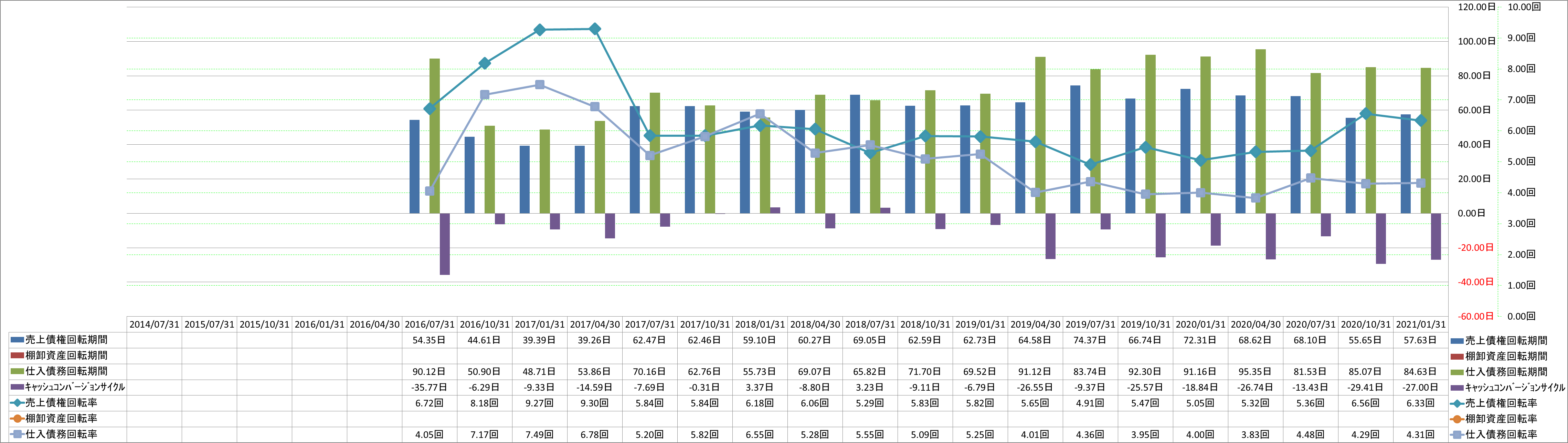This screenshot has height=443, width=1568.
Task: Select the -35.77日 cell in the table
Action: [x=429, y=387]
